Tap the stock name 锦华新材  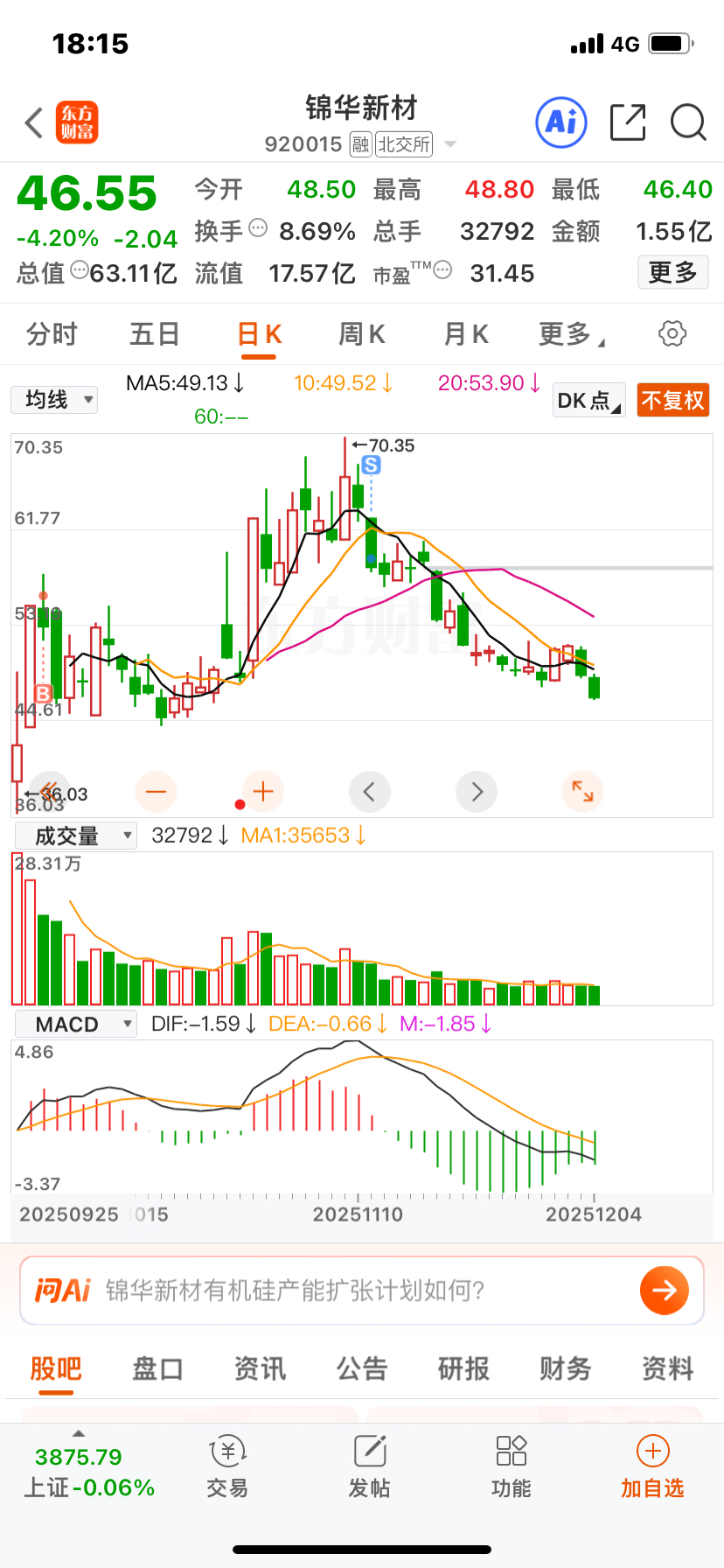pyautogui.click(x=362, y=108)
